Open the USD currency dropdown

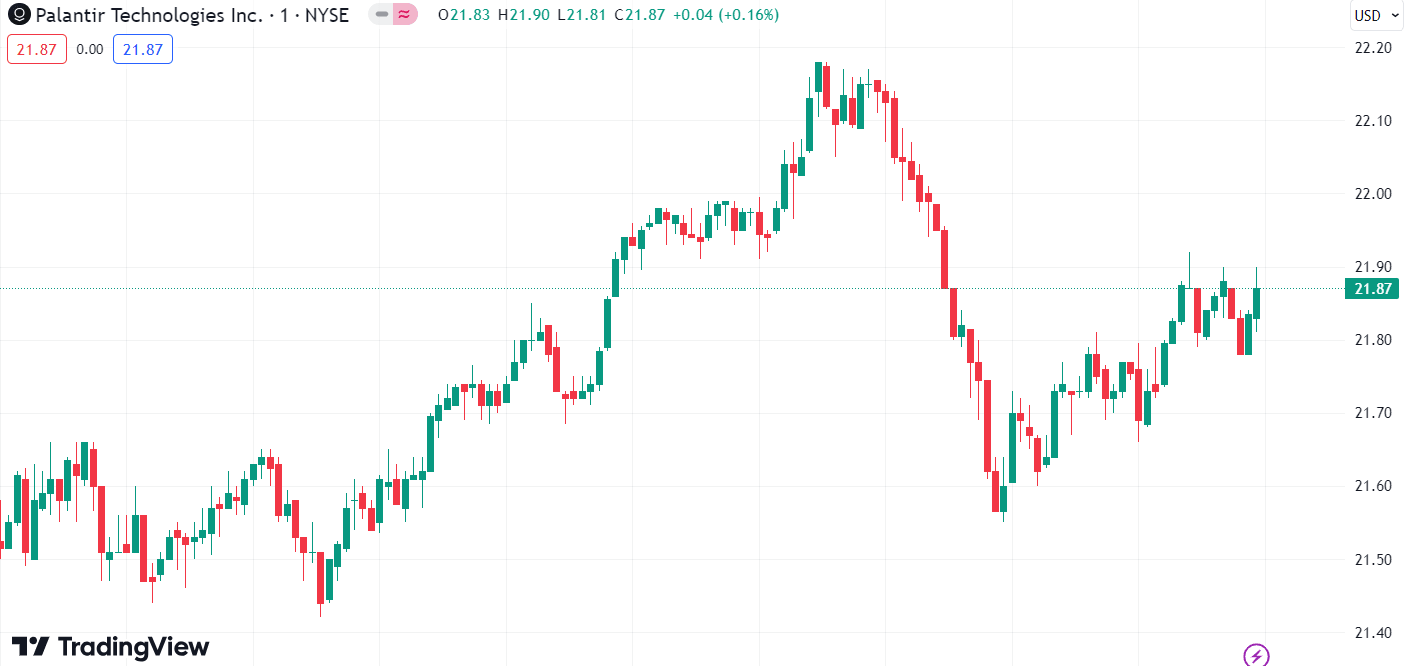pyautogui.click(x=1373, y=15)
